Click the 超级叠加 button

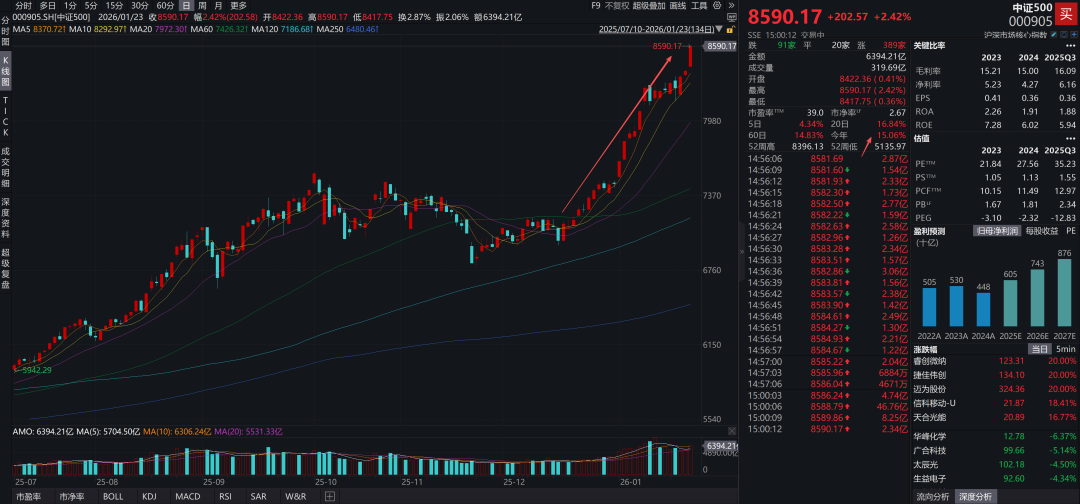point(650,5)
